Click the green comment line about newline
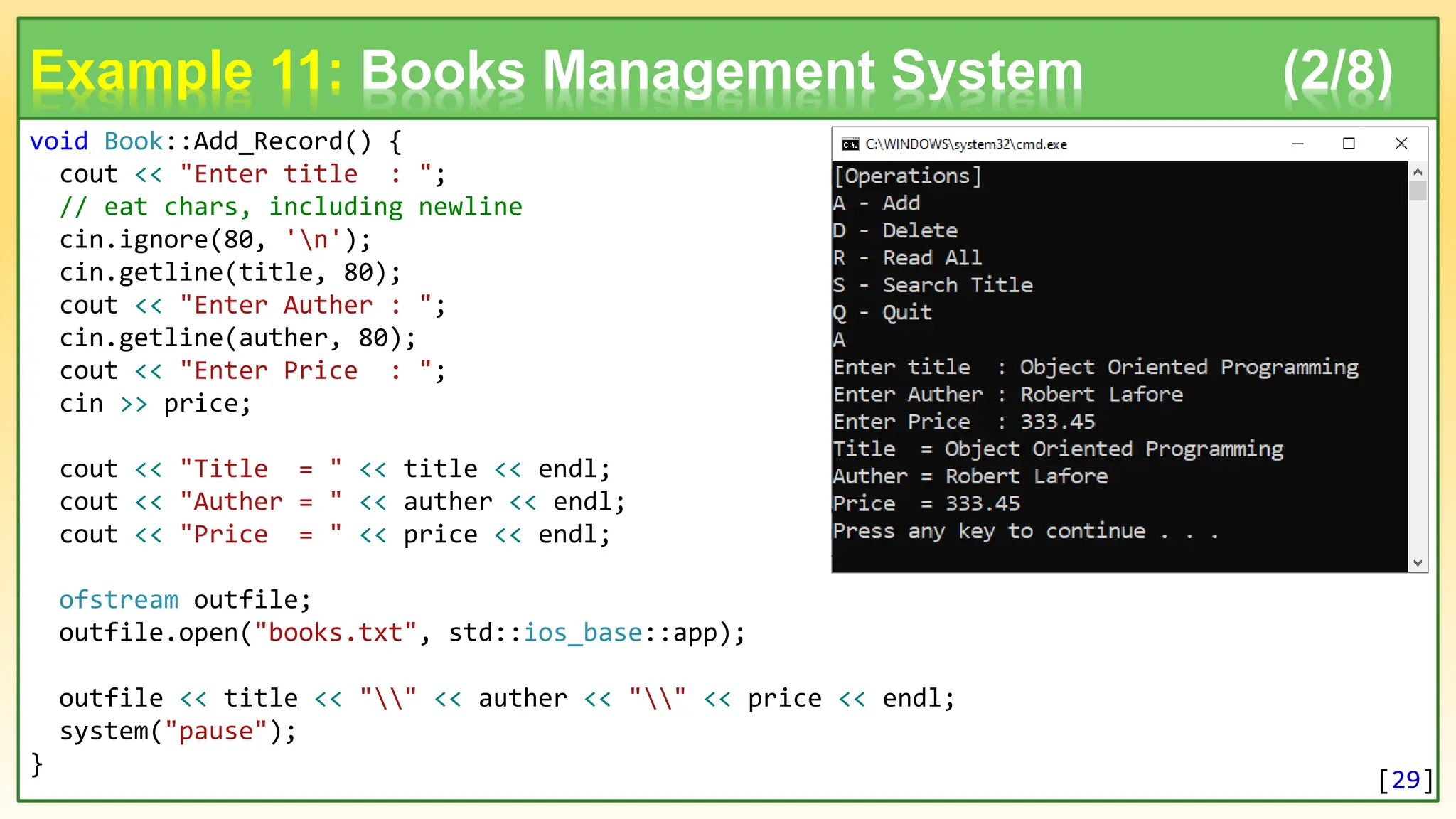Viewport: 1456px width, 819px height. coord(291,207)
